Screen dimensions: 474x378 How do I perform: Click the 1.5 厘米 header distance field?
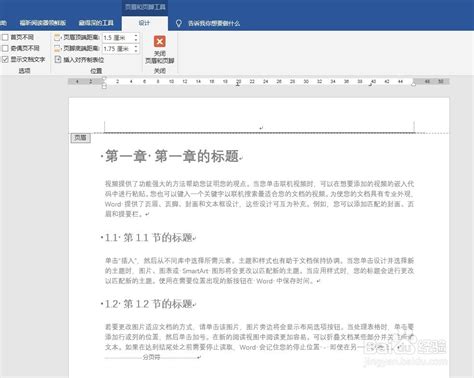click(x=117, y=38)
